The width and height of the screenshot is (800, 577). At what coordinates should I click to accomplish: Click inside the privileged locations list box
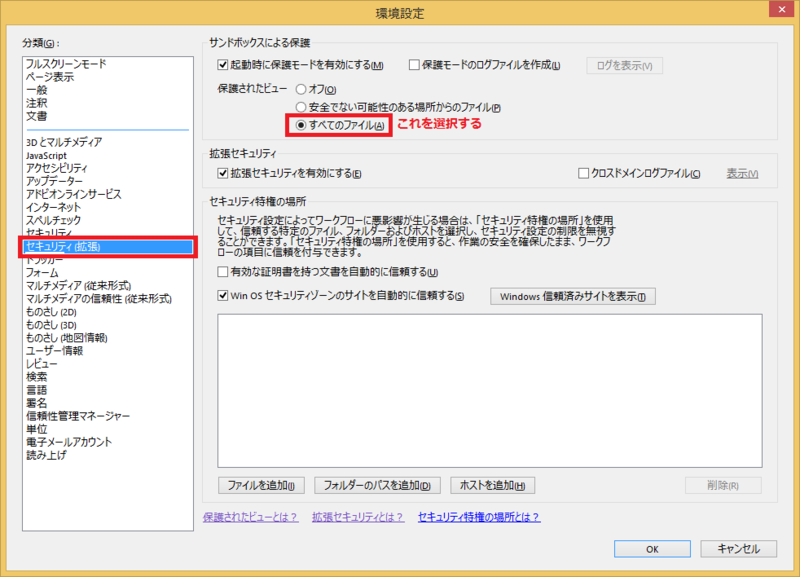coord(490,391)
